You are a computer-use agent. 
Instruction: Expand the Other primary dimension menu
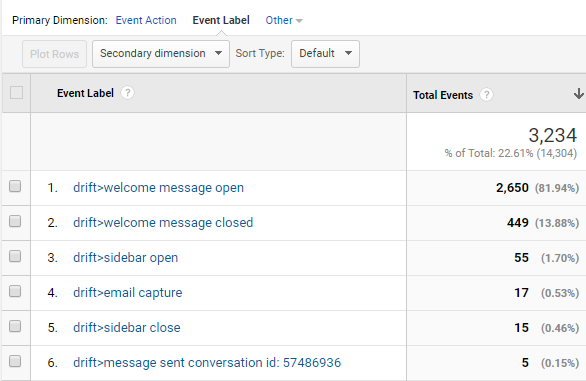[284, 20]
